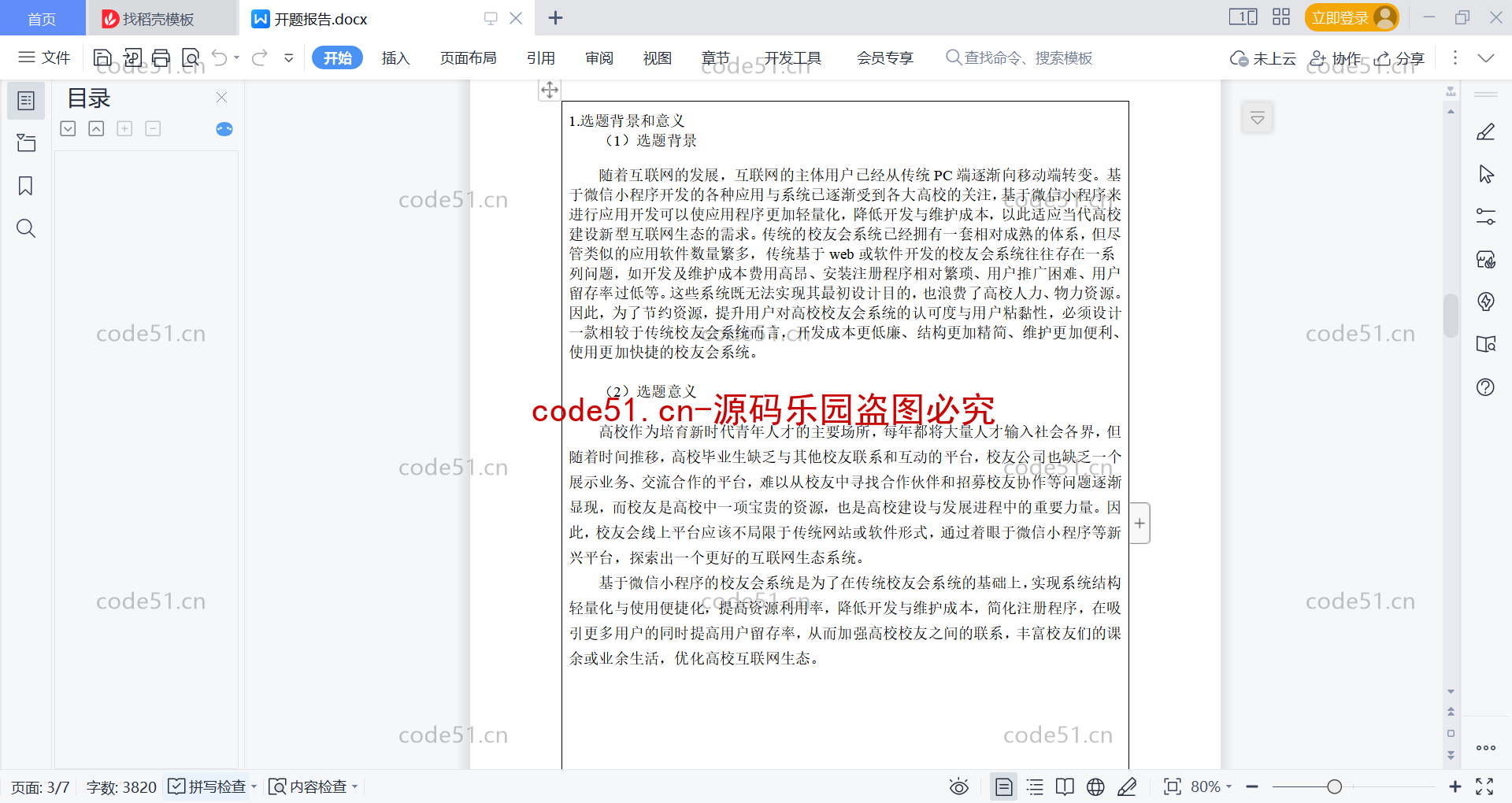Click the zoom in plus button

pos(1455,786)
